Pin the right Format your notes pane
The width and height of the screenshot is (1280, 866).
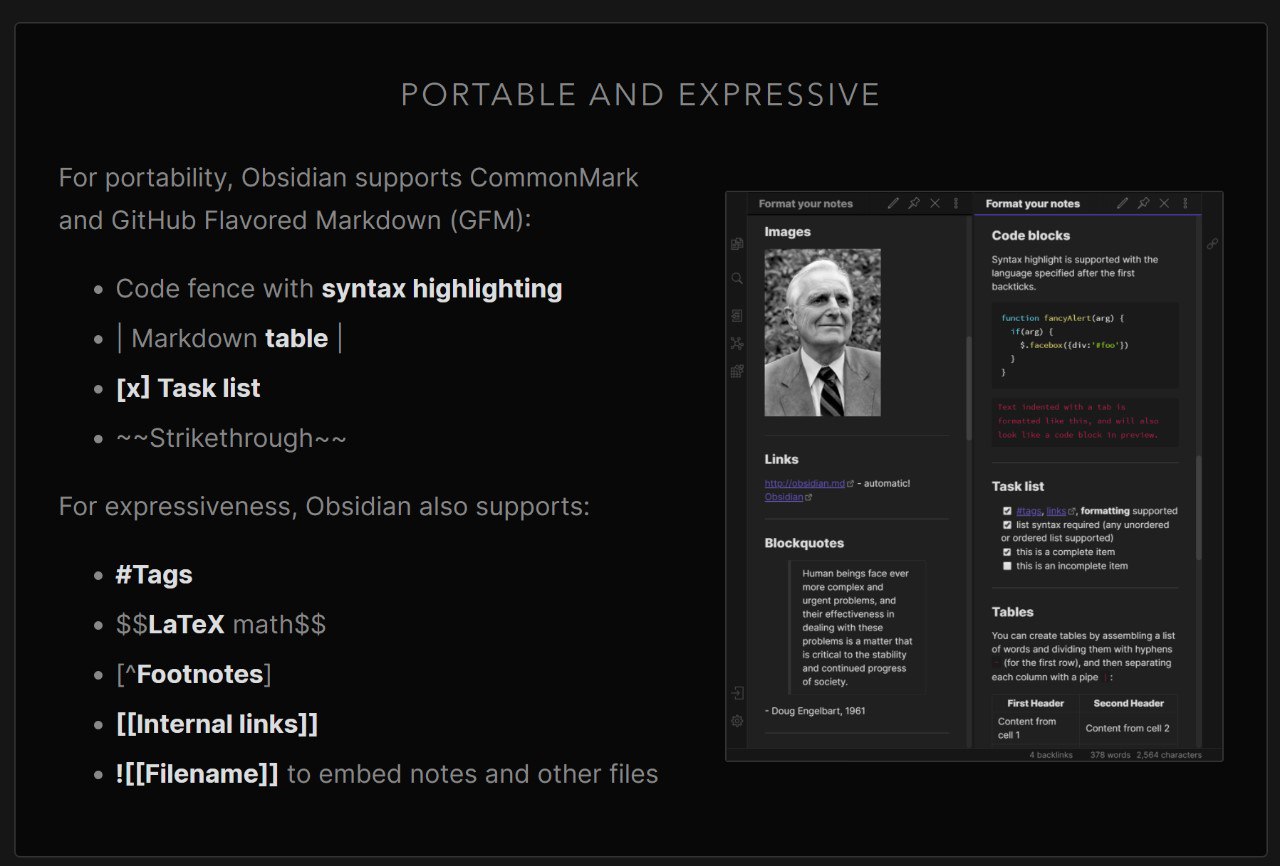[x=1143, y=203]
